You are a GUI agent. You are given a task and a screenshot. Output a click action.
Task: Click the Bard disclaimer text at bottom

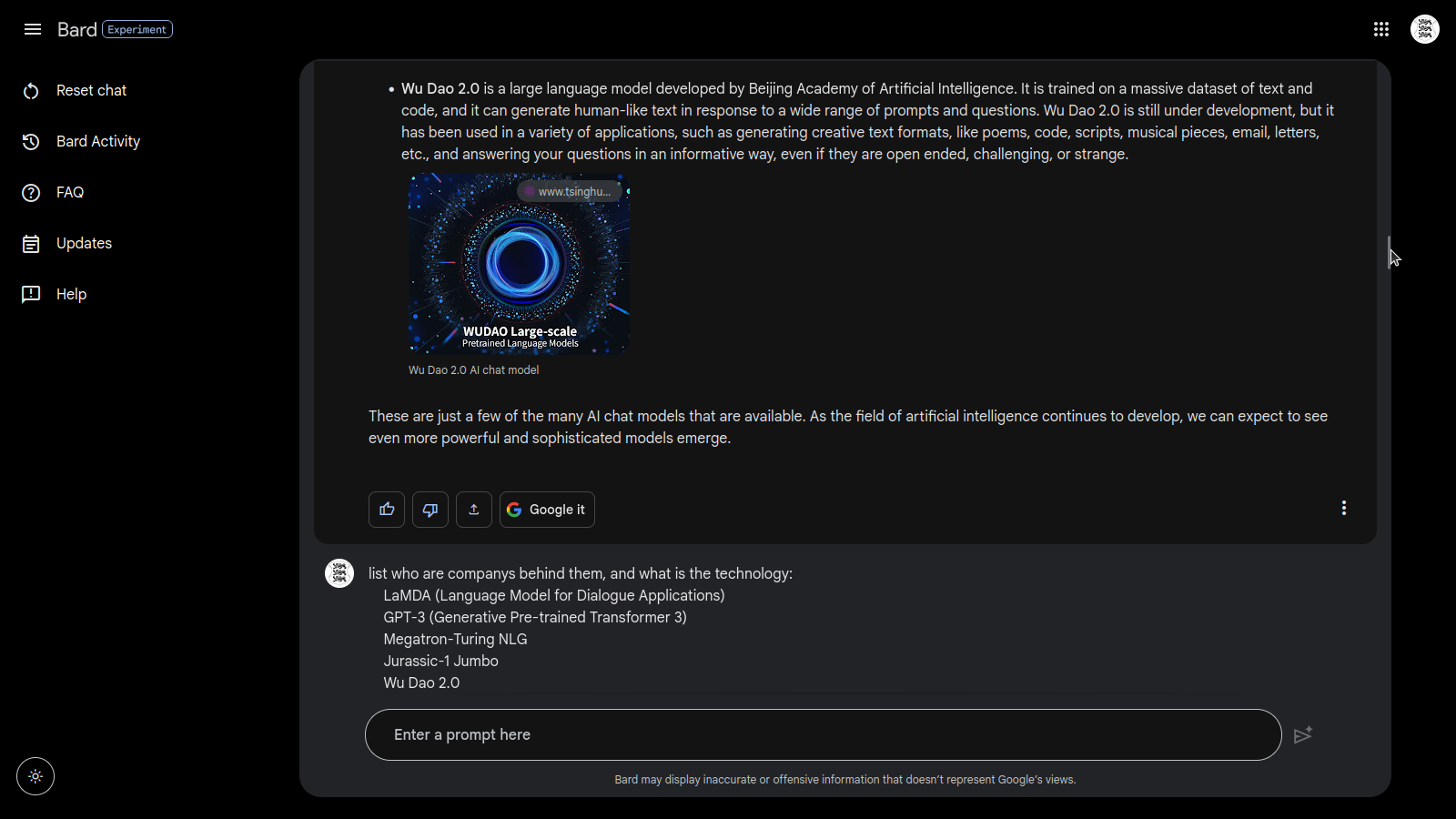coord(845,780)
